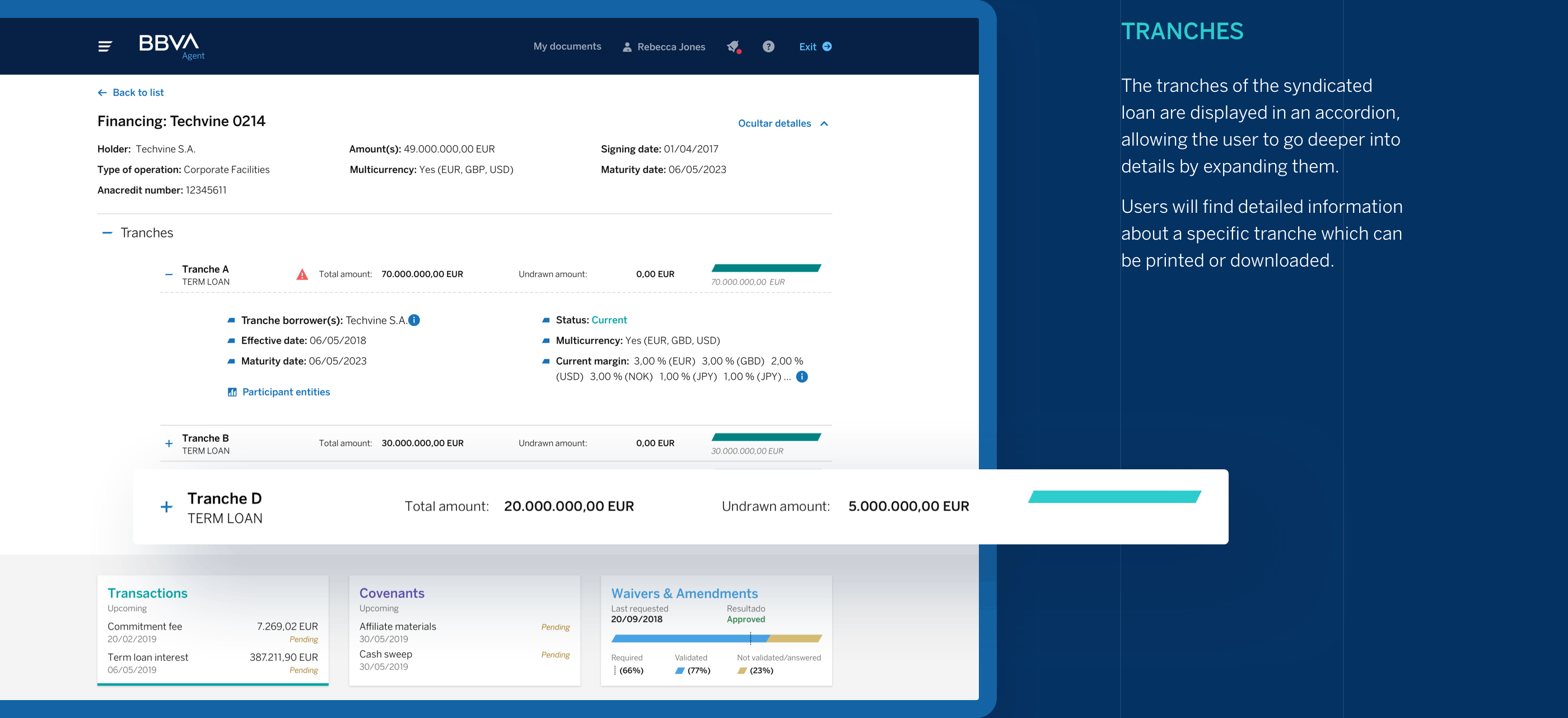Screen dimensions: 1568x718
Task: Click Tranche A red warning triangle
Action: [x=302, y=274]
